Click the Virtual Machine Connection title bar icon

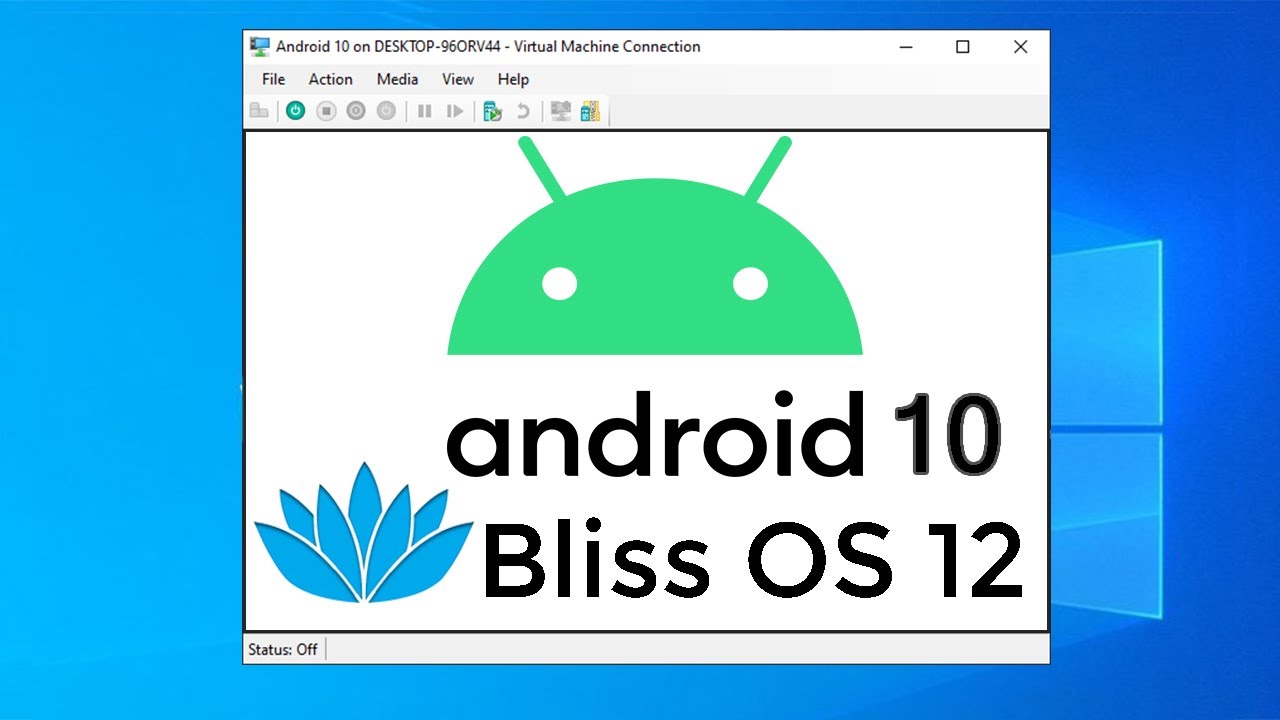coord(260,47)
